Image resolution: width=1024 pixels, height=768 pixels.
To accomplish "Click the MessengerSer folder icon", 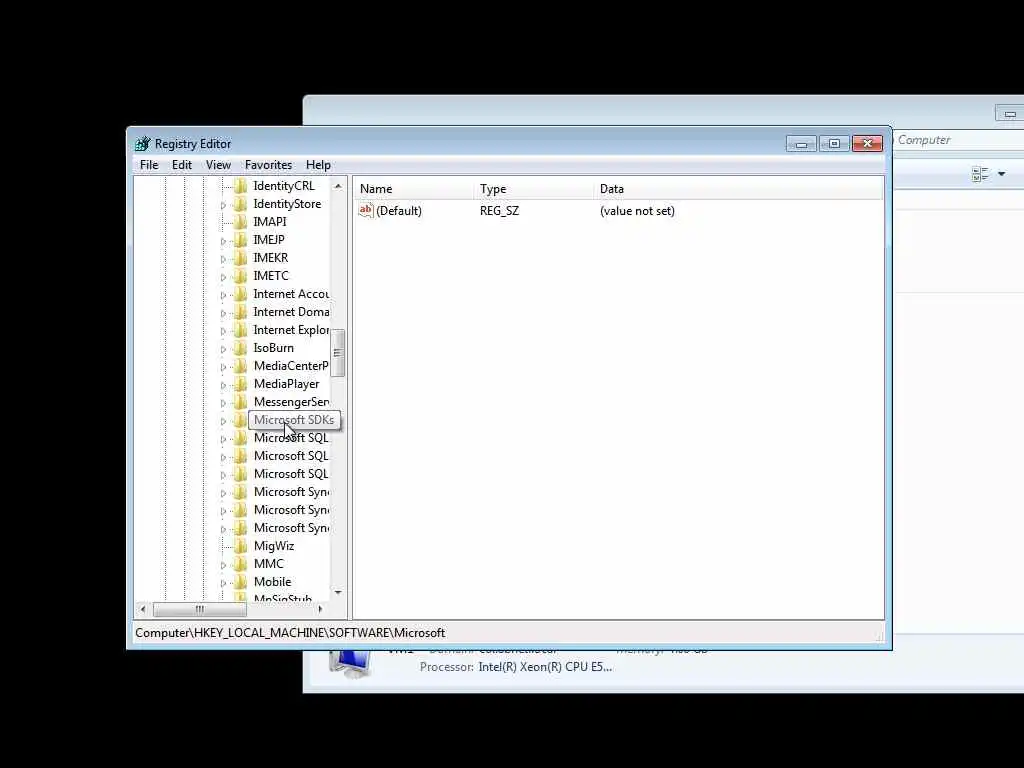I will (x=240, y=402).
